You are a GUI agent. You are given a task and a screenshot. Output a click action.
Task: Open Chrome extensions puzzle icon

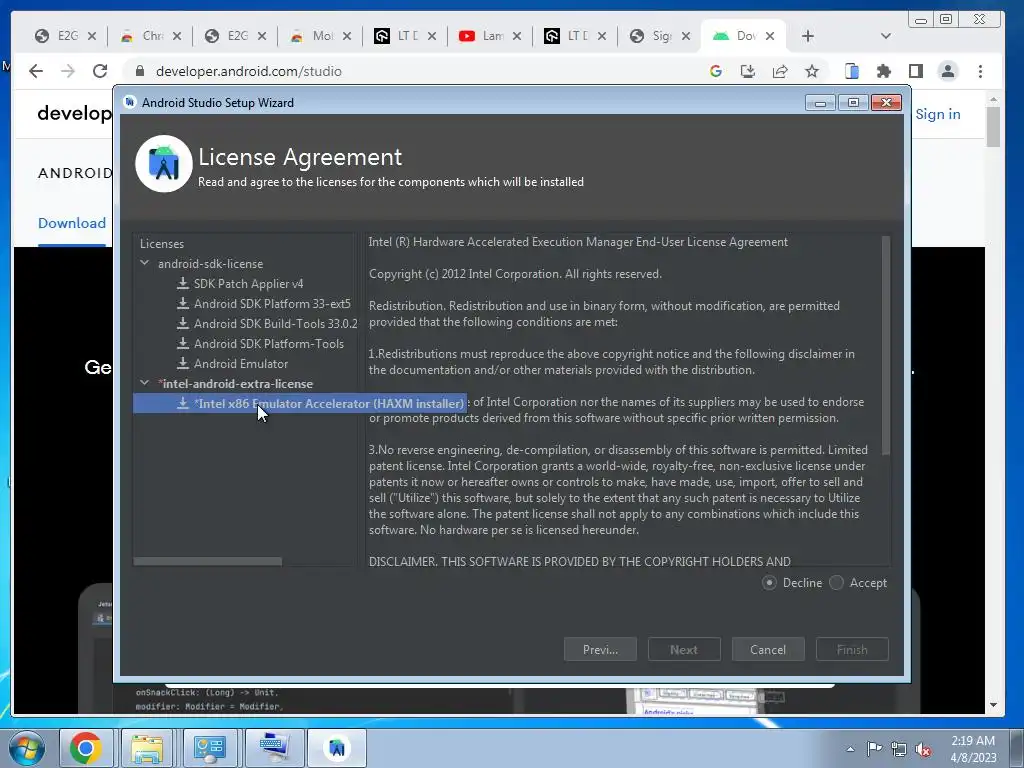coord(884,71)
